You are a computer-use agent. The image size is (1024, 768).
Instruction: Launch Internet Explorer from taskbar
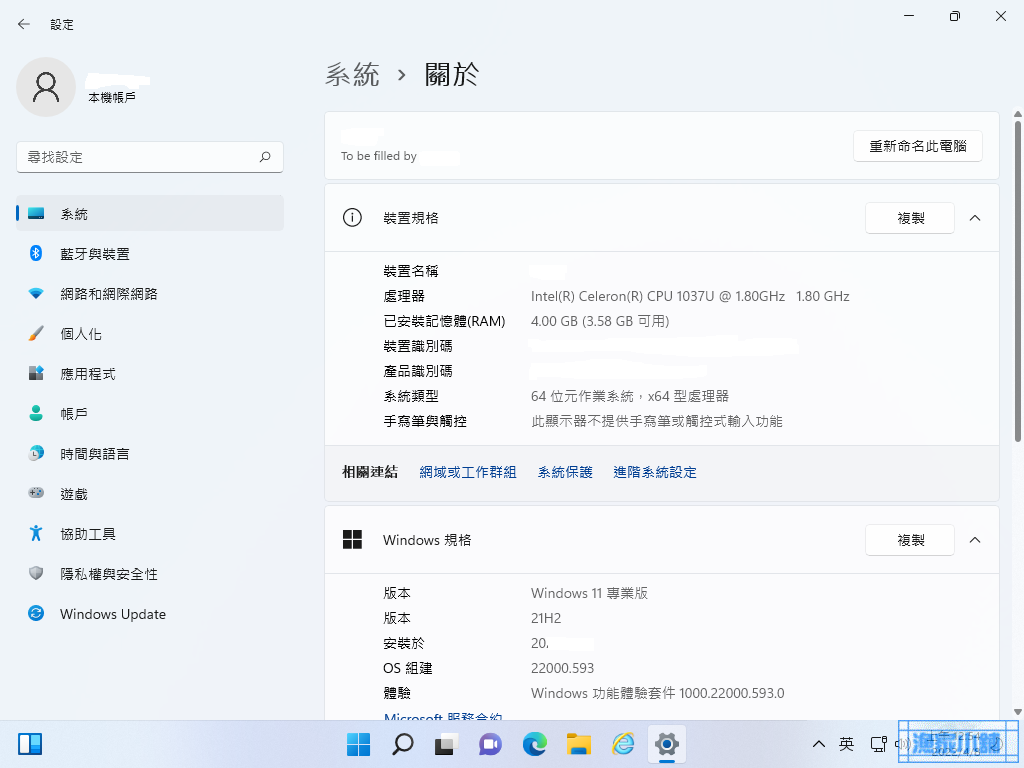623,744
